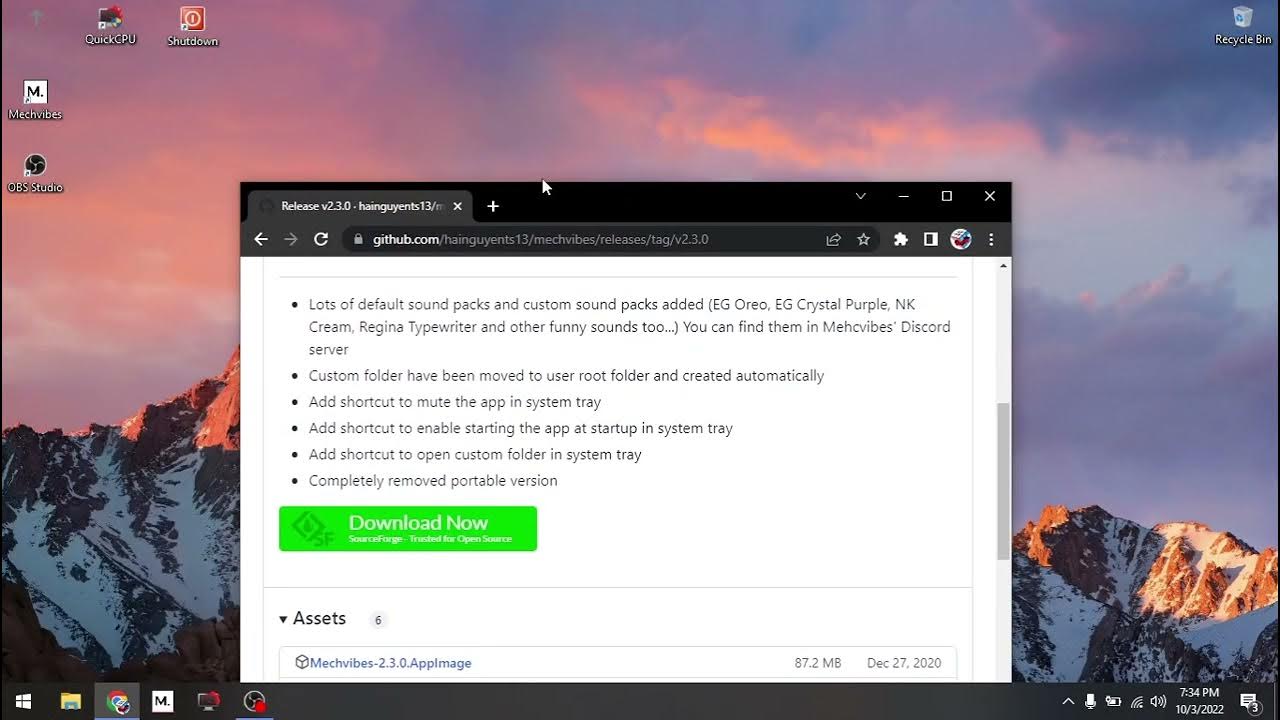
Task: Open OBS Studio taskbar icon
Action: pyautogui.click(x=254, y=701)
